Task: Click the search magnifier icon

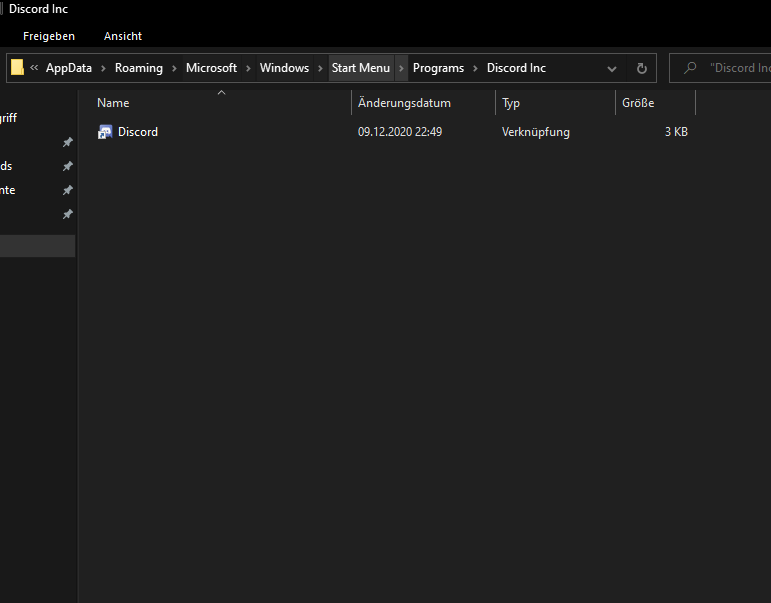Action: pos(690,68)
